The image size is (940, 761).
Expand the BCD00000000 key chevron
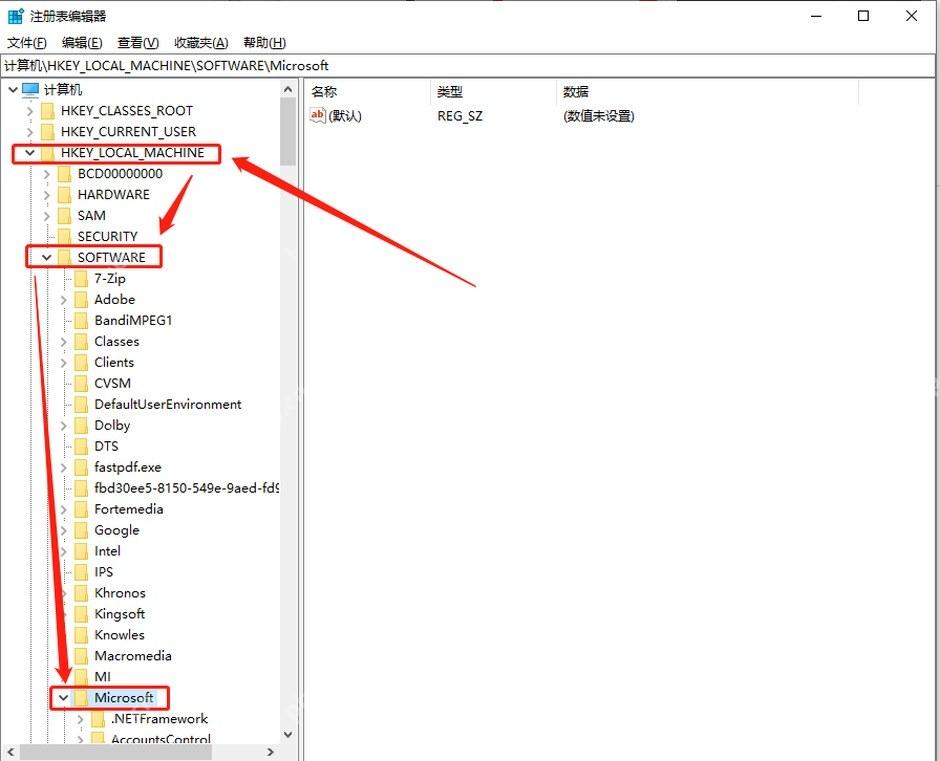47,174
